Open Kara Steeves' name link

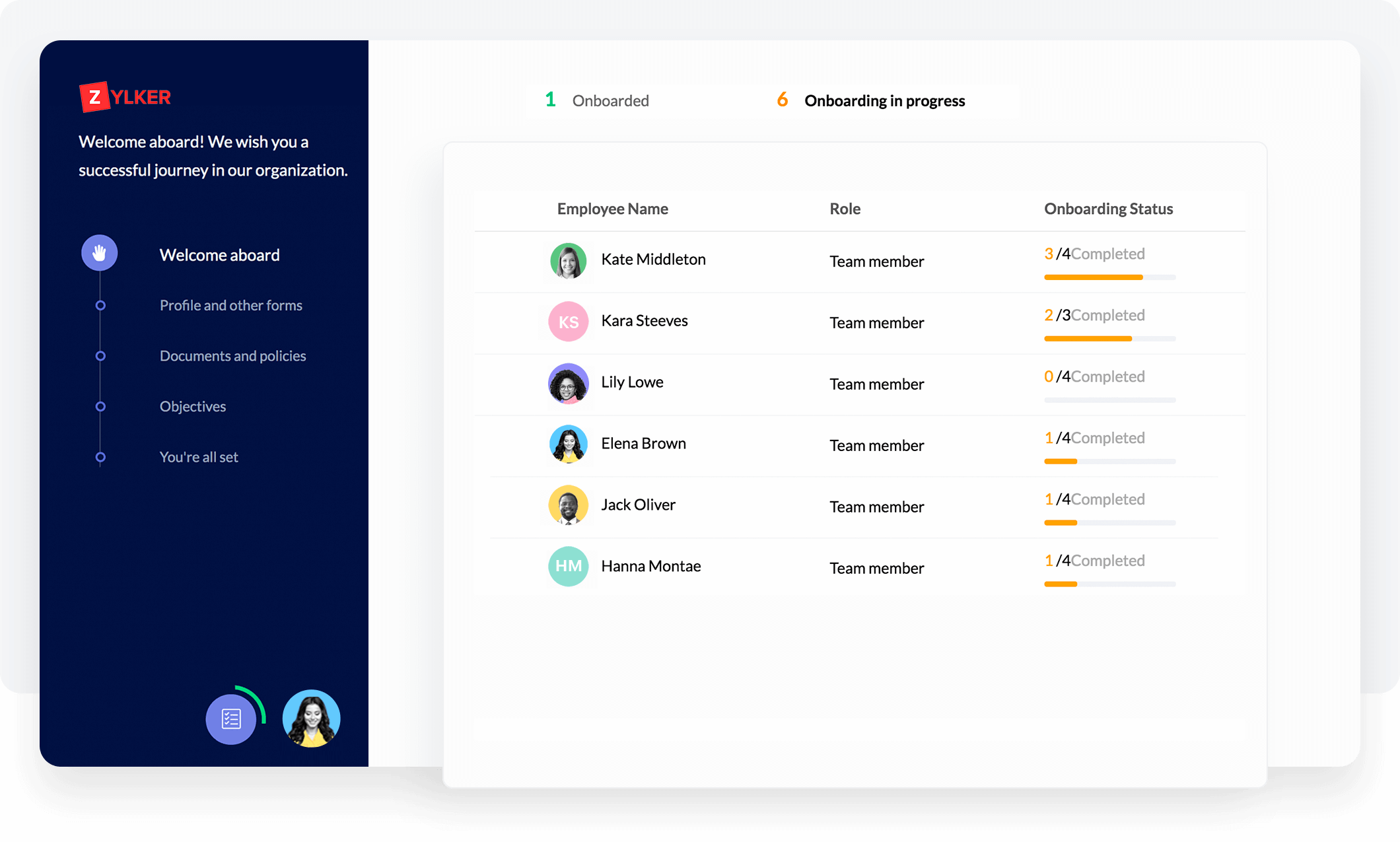[x=644, y=321]
